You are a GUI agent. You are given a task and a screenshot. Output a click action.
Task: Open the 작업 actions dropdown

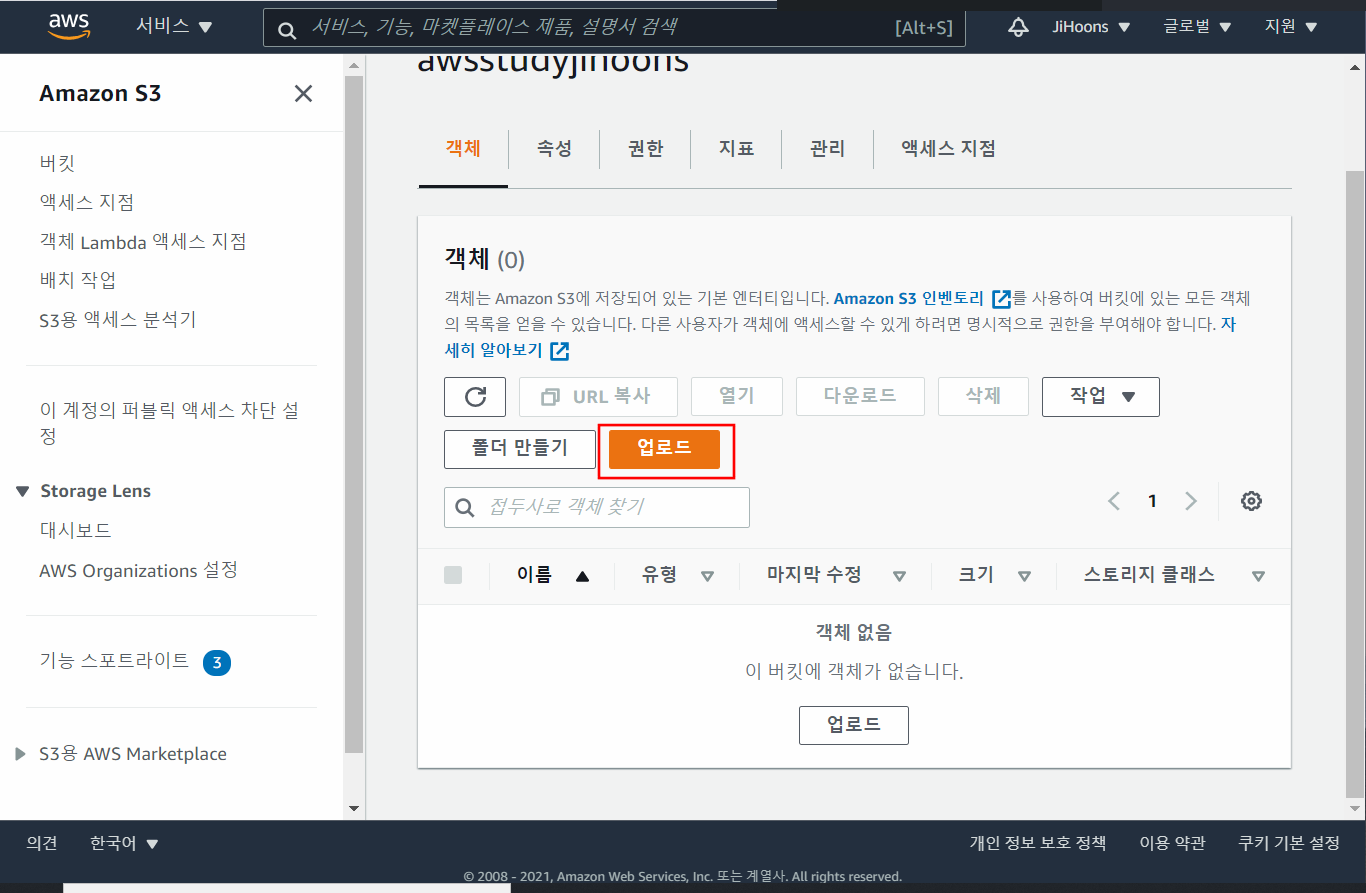(1101, 397)
